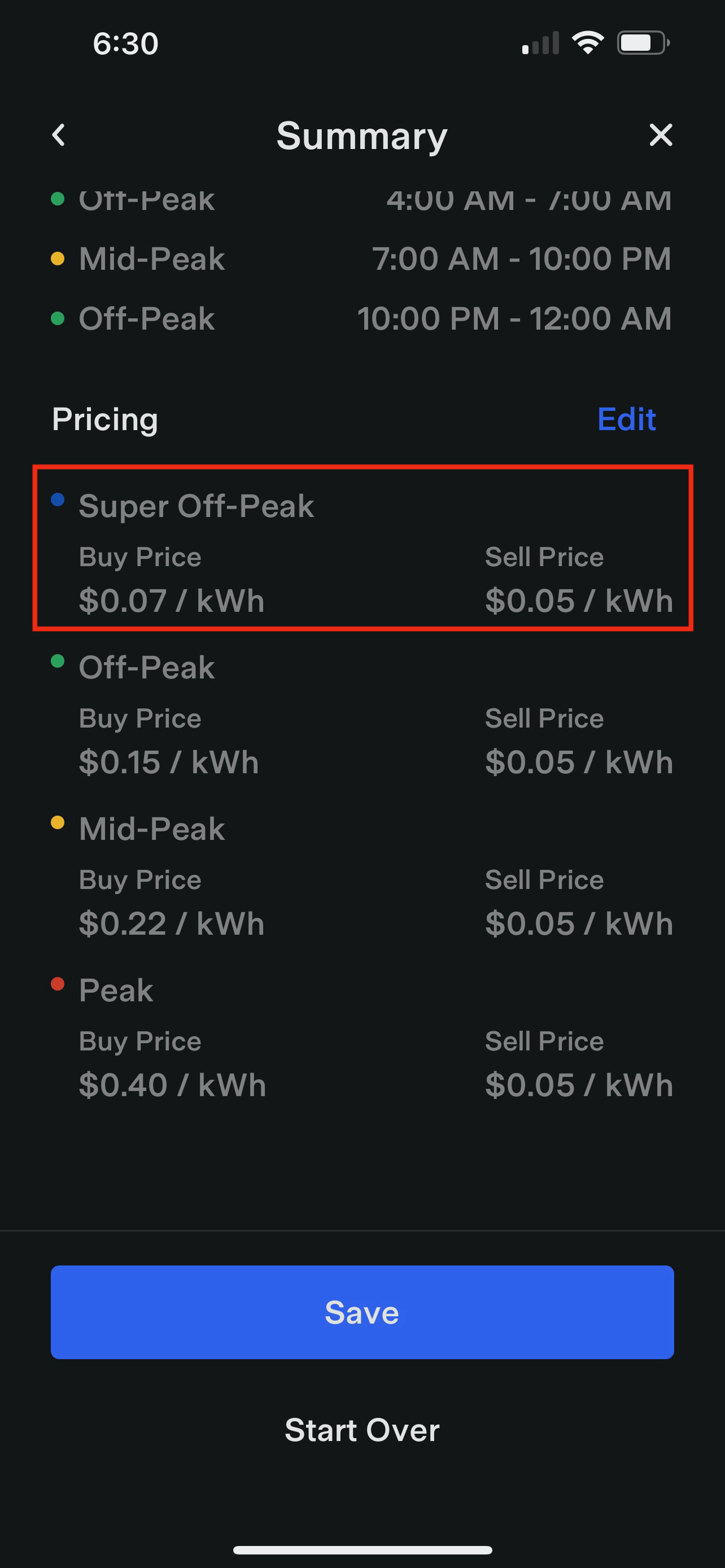Screen dimensions: 725x1568
Task: Tap the back chevron arrow
Action: (x=58, y=135)
